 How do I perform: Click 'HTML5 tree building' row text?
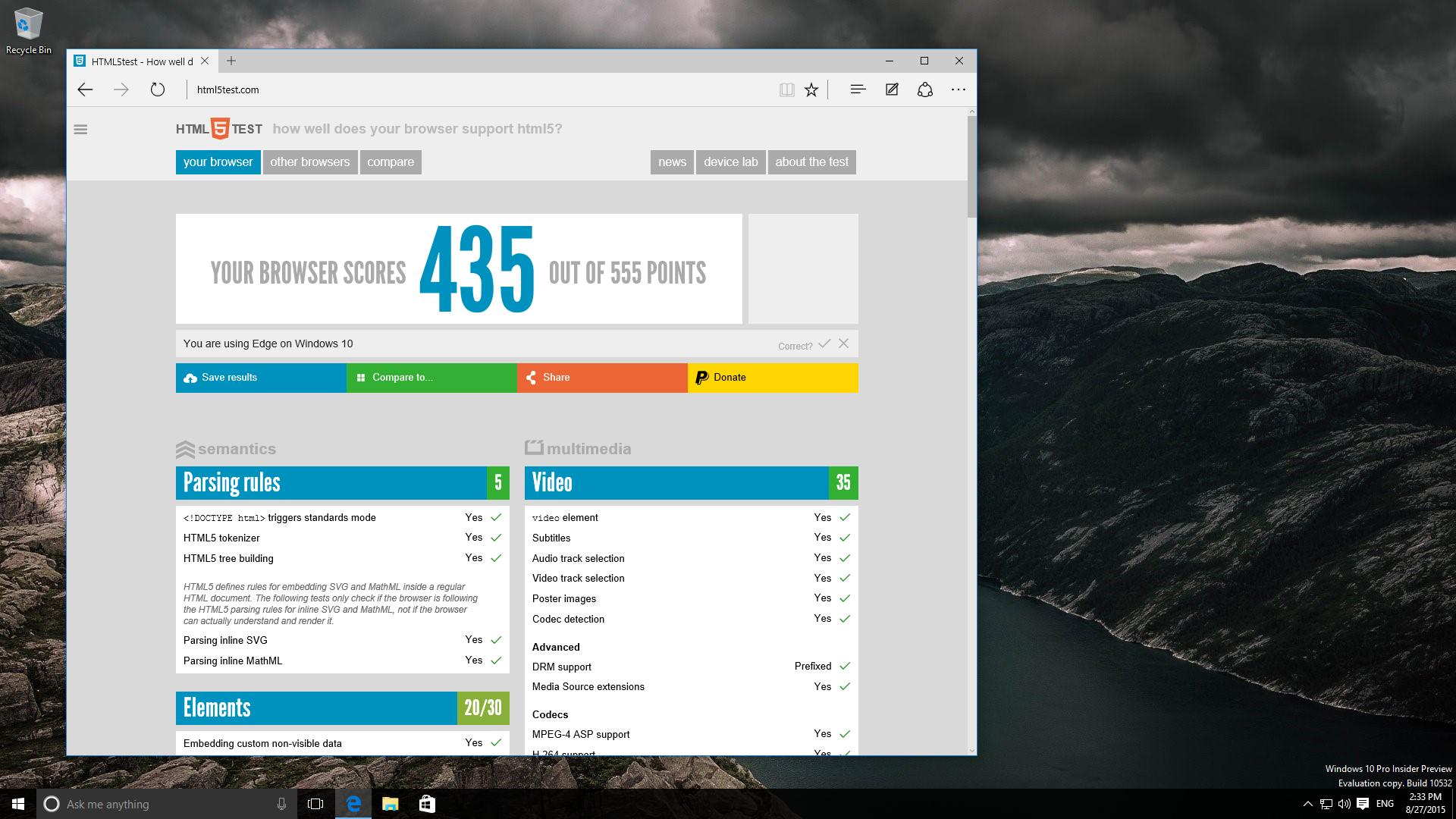coord(228,558)
